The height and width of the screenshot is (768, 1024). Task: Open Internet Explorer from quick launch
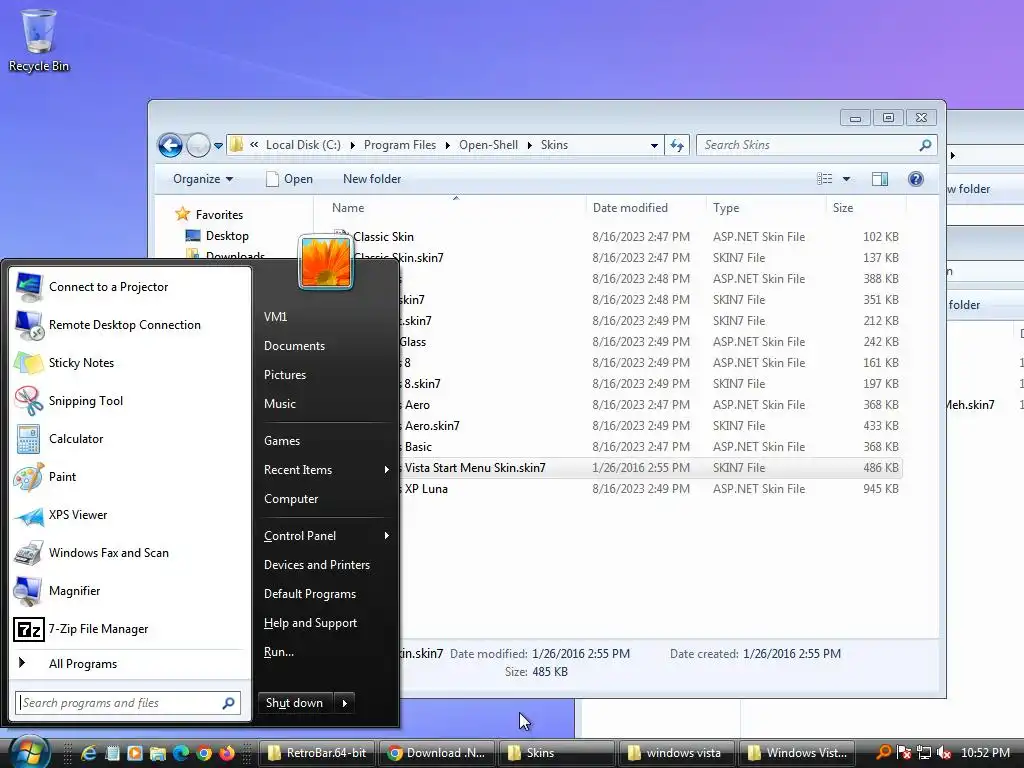(88, 753)
